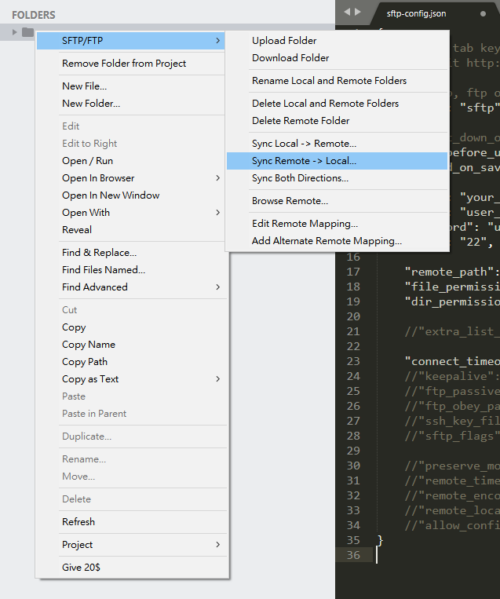Choose Copy Path entry
Viewport: 500px width, 599px height.
[x=132, y=362]
